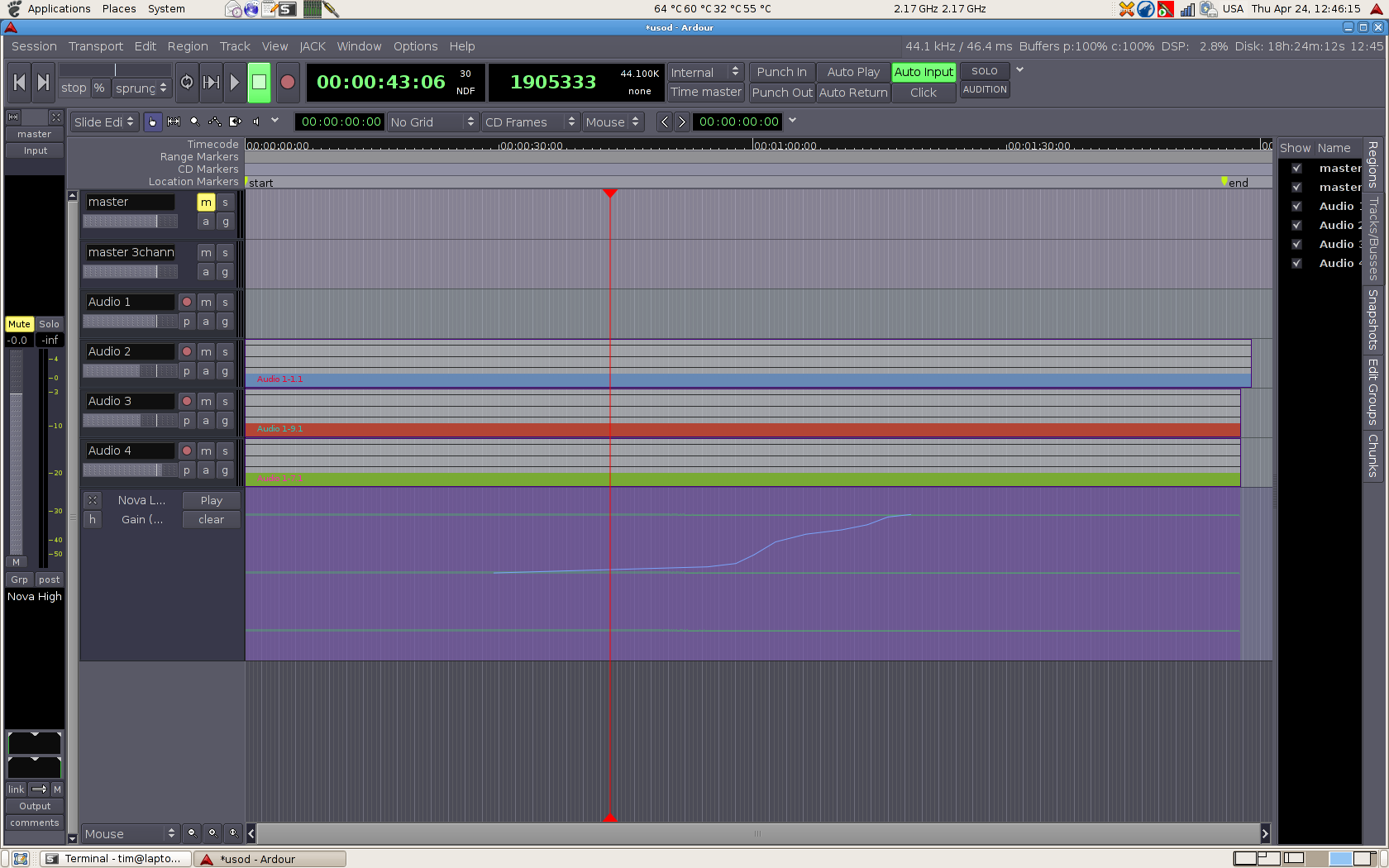1389x868 pixels.
Task: Enable the Punch In button
Action: point(781,72)
